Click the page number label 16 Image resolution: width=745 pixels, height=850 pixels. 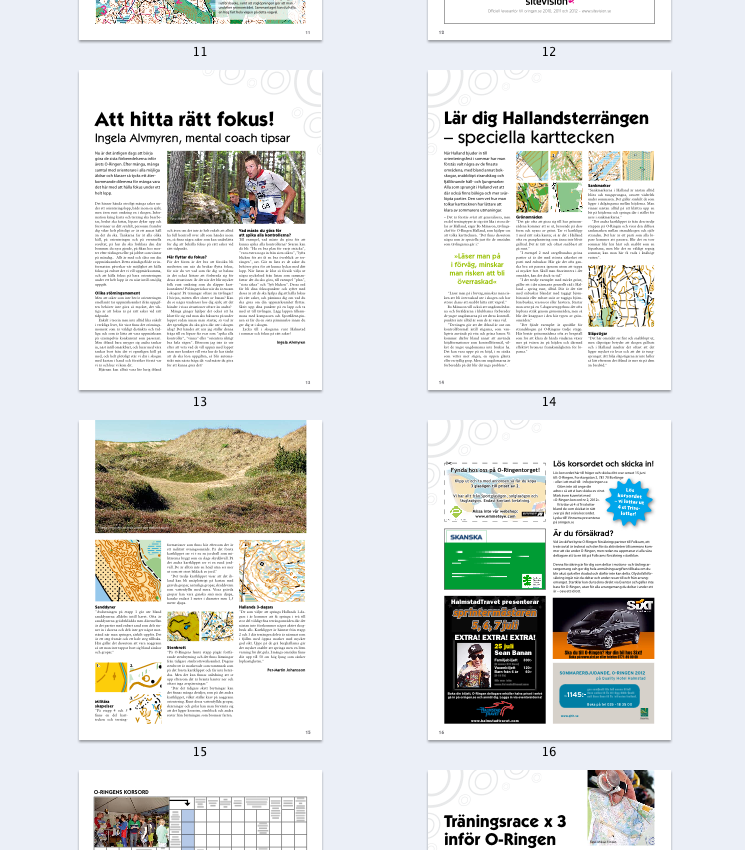tap(549, 752)
